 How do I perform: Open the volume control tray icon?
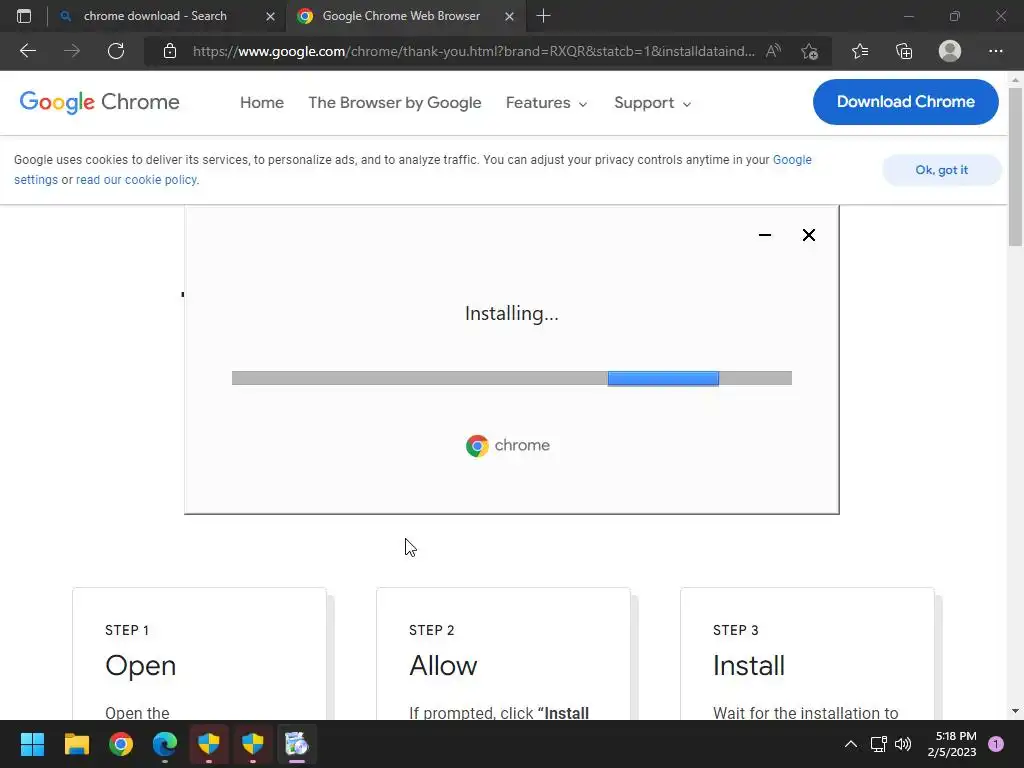(x=903, y=744)
